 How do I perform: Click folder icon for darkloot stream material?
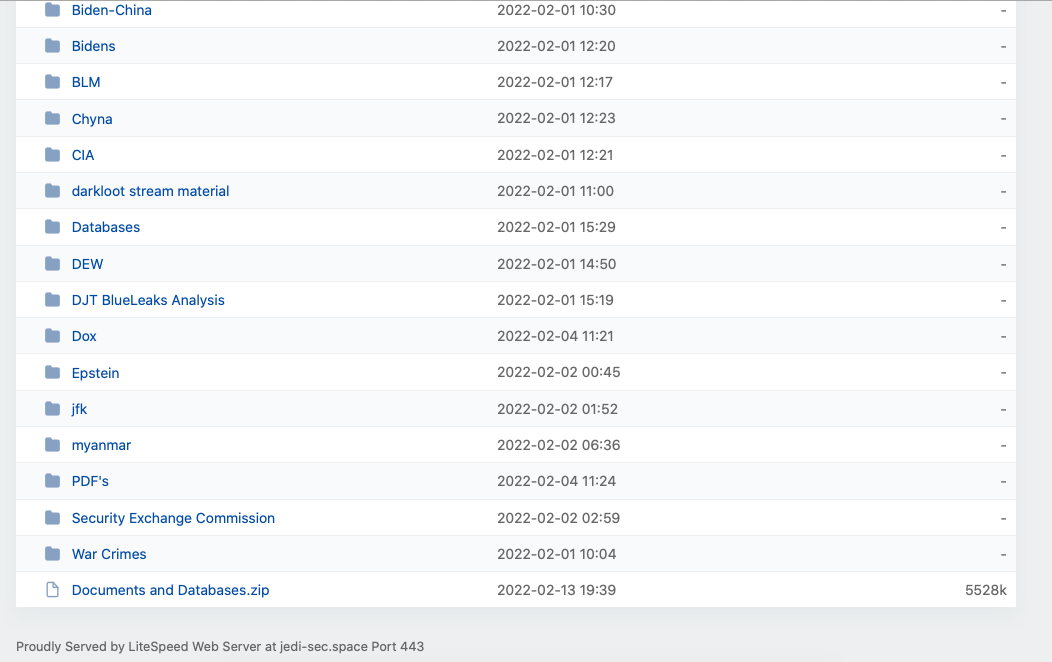(52, 191)
